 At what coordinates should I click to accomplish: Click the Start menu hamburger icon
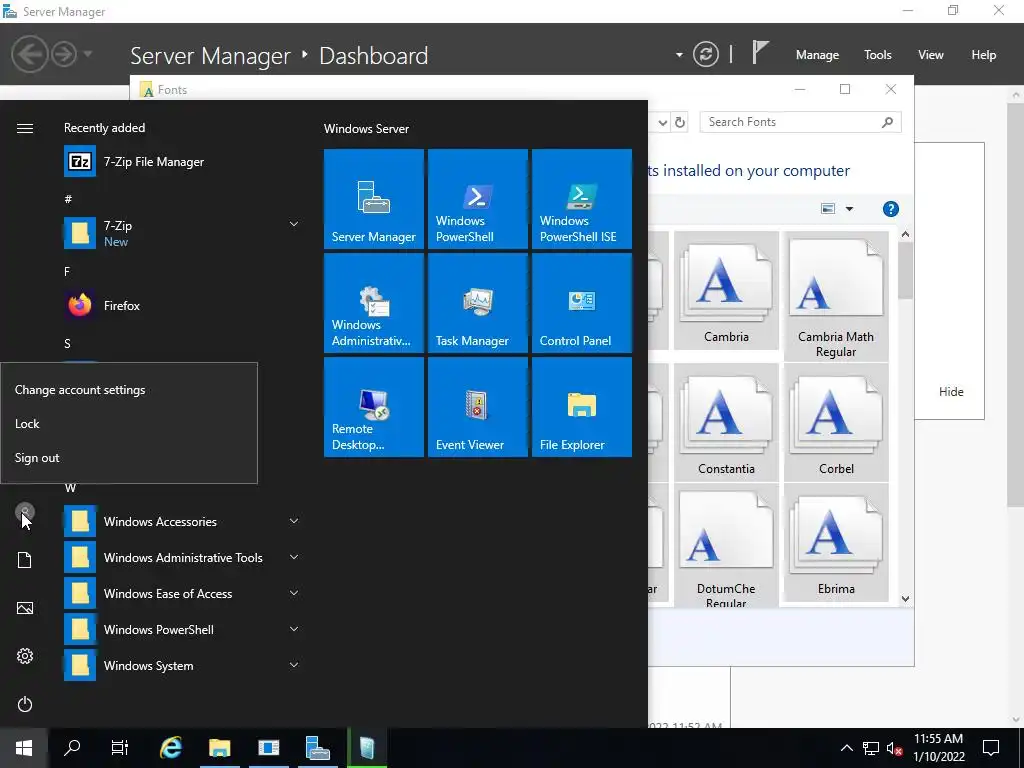coord(25,128)
